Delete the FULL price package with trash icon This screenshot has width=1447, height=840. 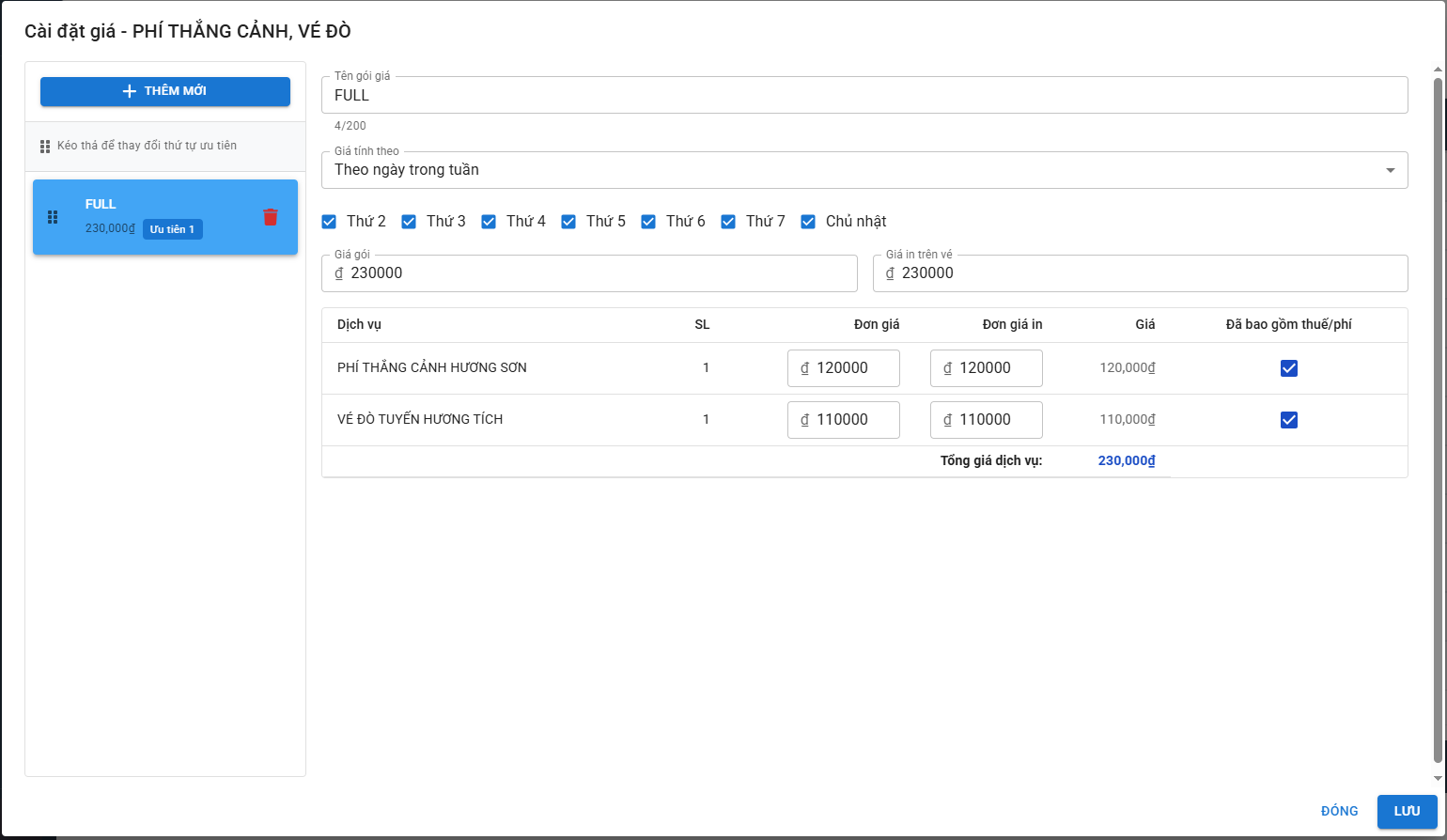(271, 217)
